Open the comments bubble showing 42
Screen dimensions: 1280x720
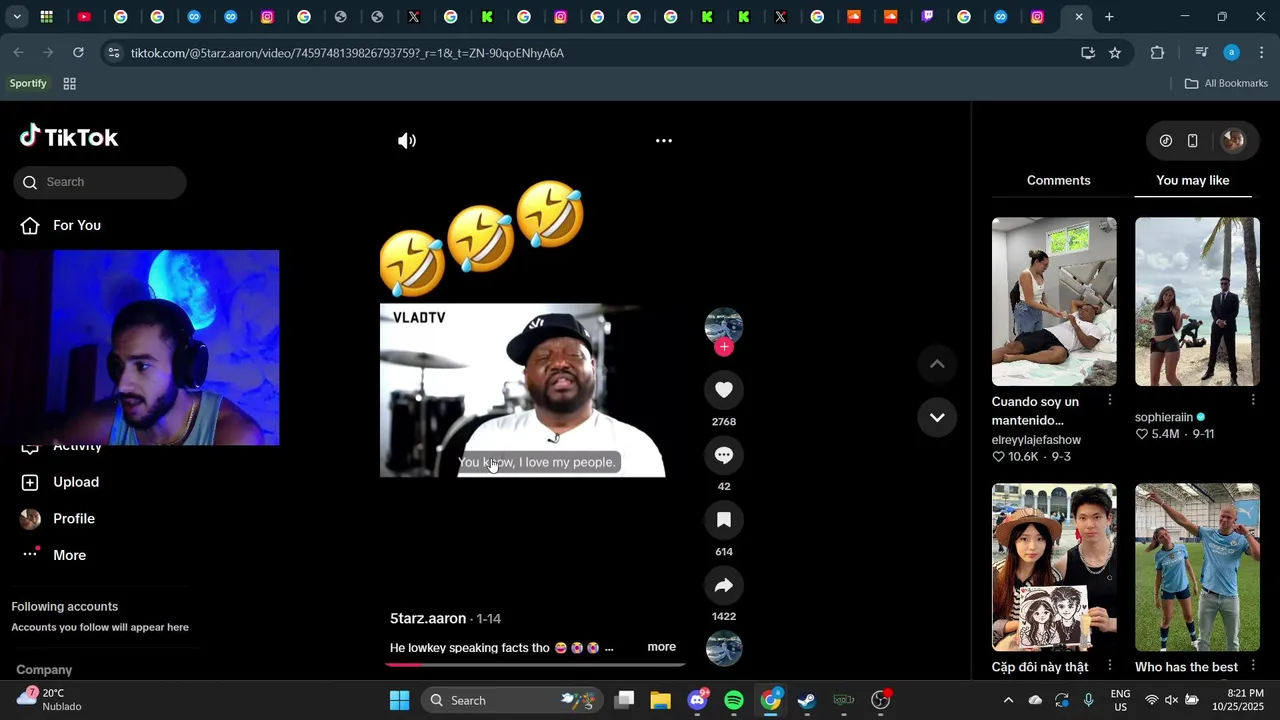click(724, 455)
